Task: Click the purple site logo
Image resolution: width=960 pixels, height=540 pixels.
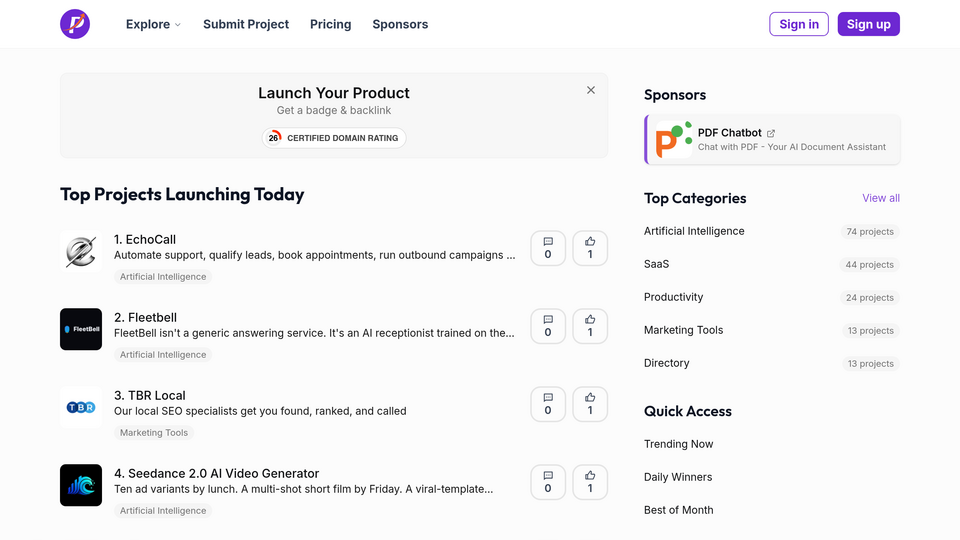Action: pos(75,24)
